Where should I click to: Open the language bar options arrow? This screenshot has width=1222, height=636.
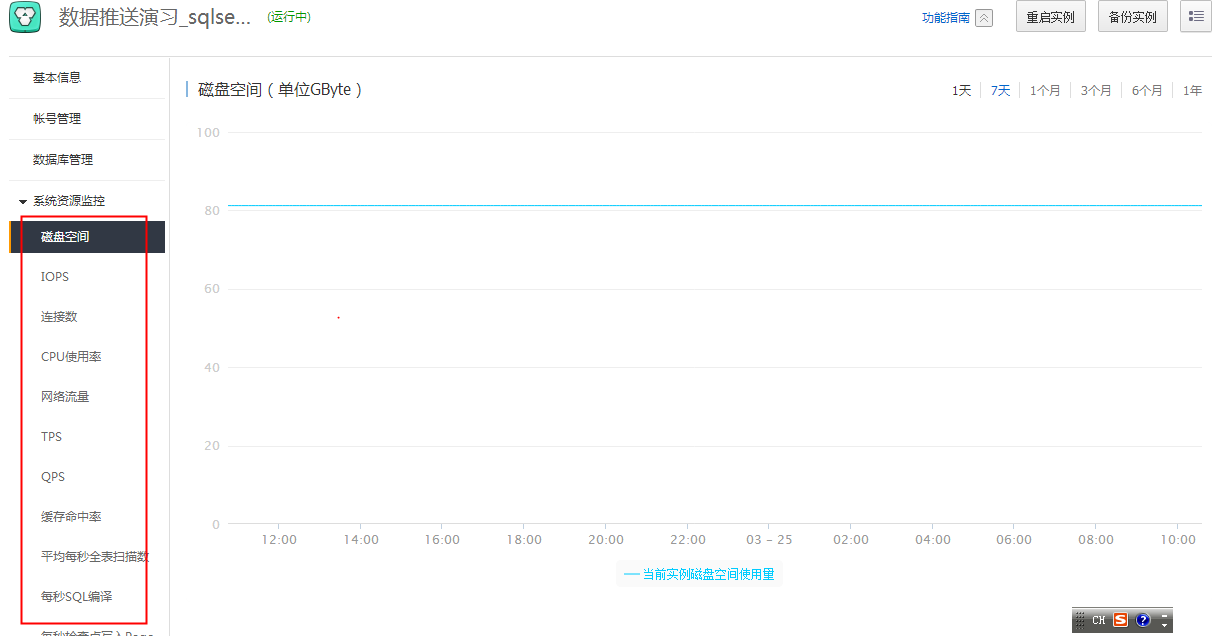pyautogui.click(x=1164, y=625)
